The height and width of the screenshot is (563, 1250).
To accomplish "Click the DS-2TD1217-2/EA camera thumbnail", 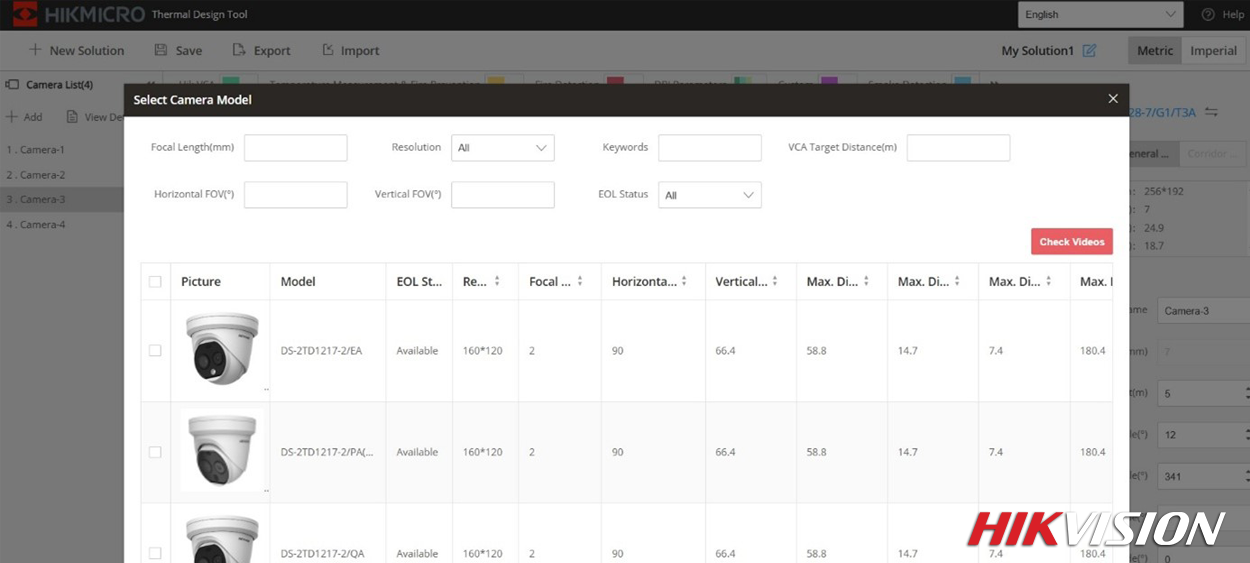I will pyautogui.click(x=222, y=349).
